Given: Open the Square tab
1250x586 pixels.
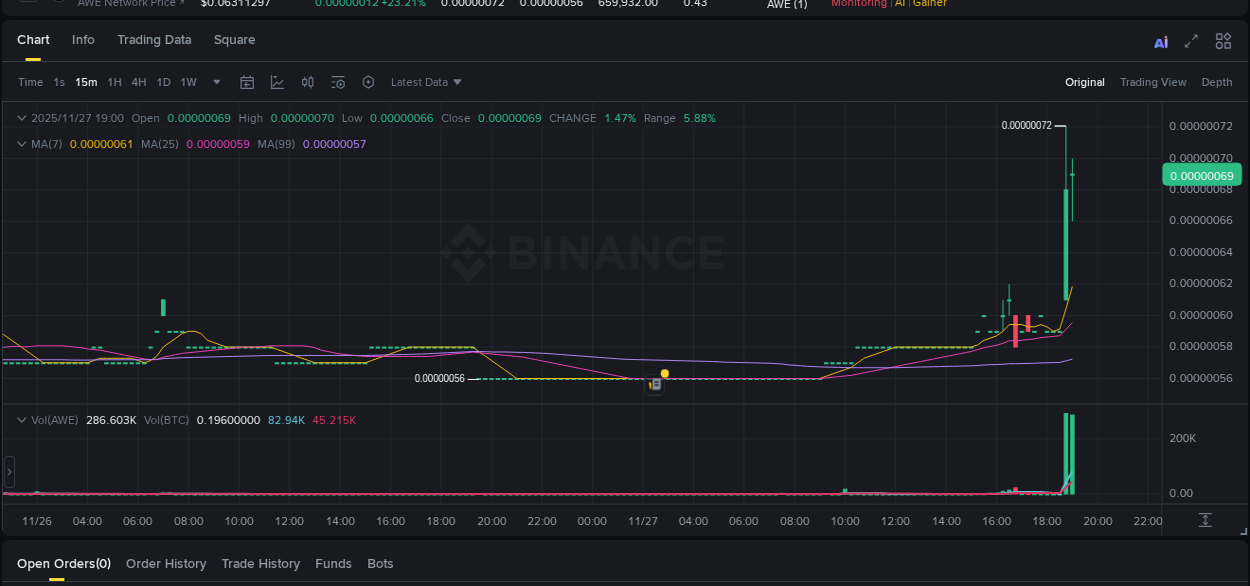Looking at the screenshot, I should [234, 40].
